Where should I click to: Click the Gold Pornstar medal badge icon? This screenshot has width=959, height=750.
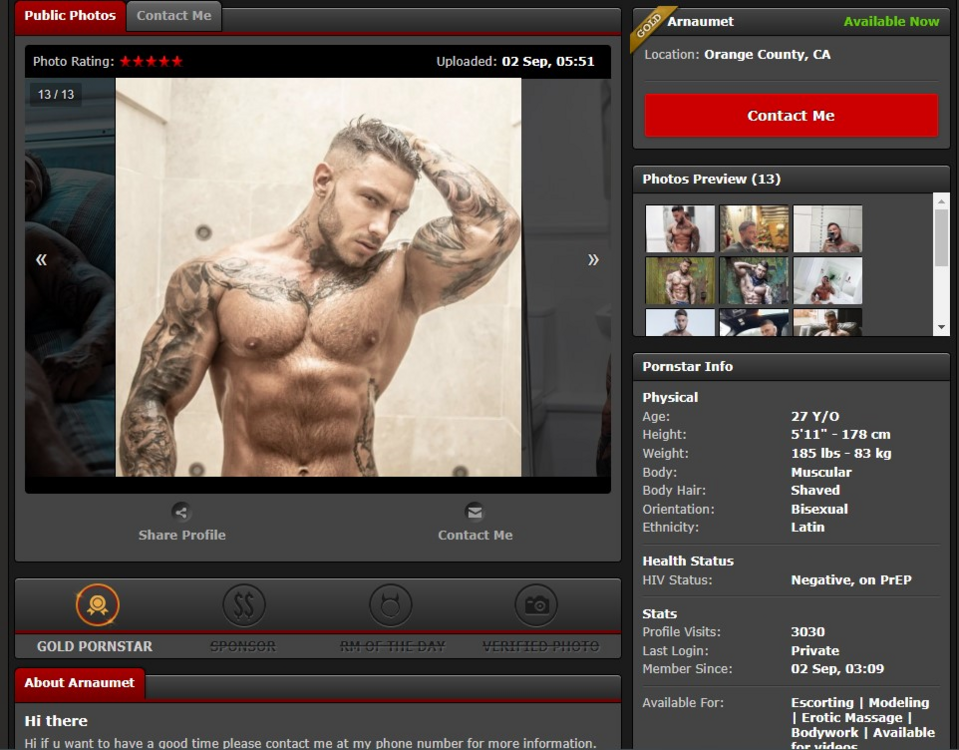pos(97,605)
